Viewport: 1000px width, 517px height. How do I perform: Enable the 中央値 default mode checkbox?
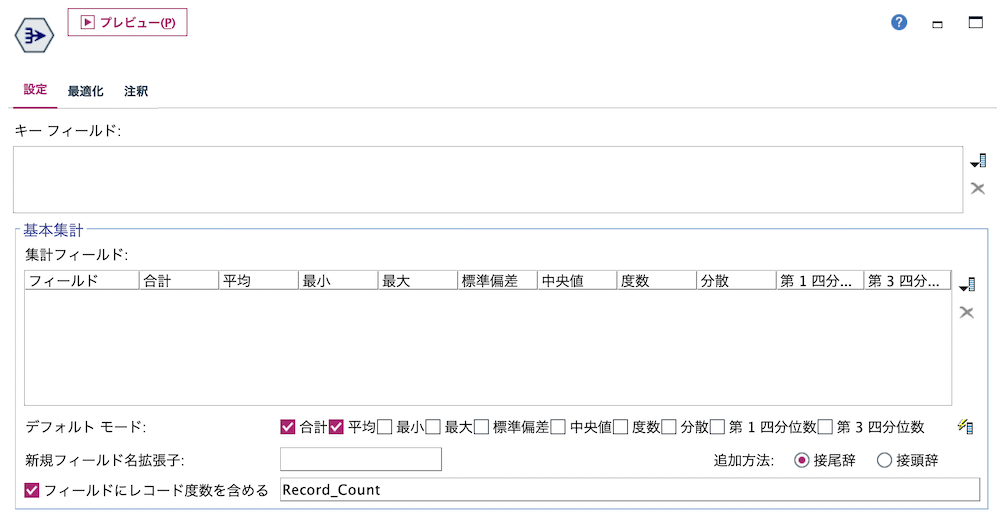pyautogui.click(x=558, y=426)
